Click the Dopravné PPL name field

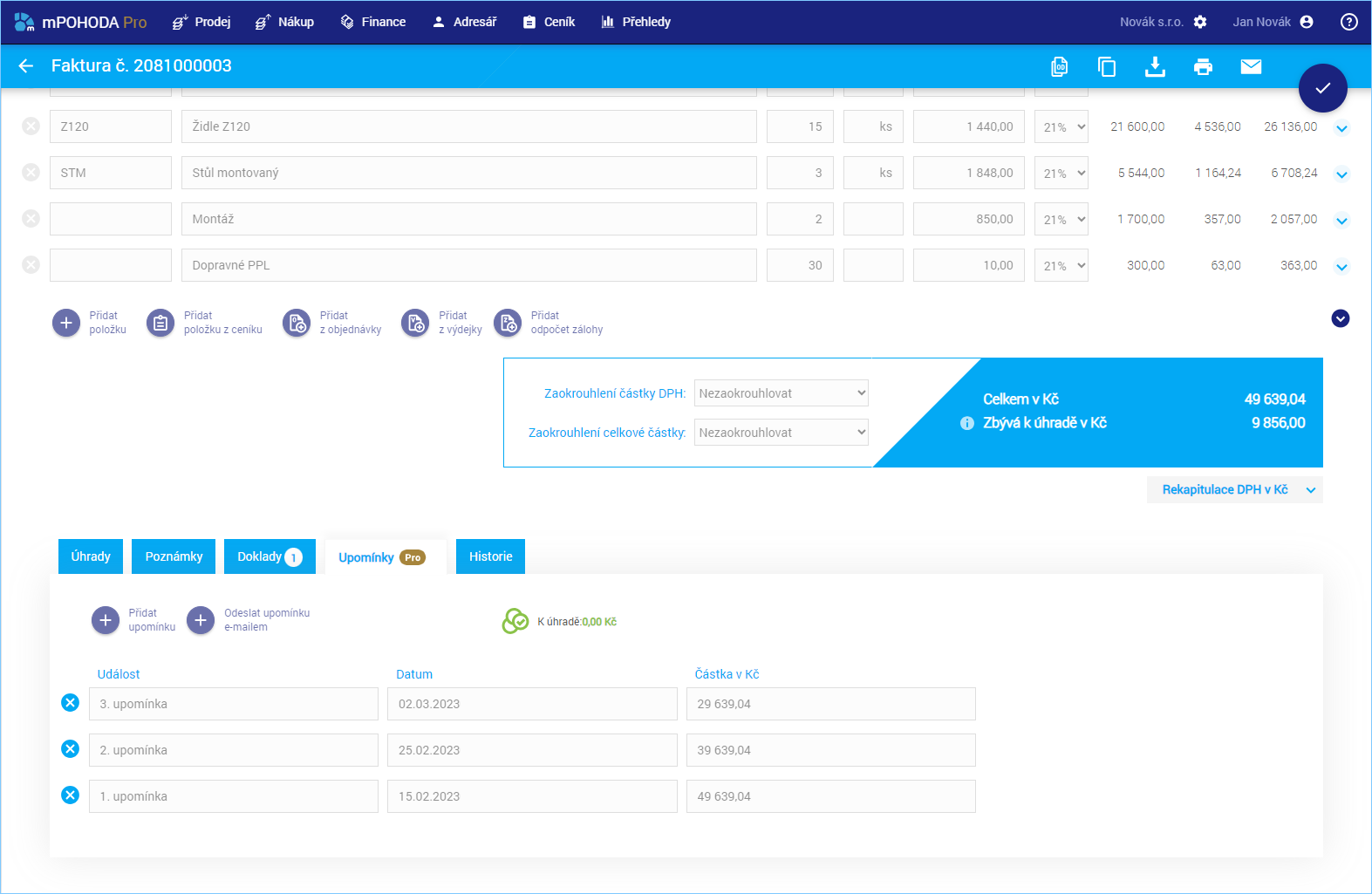click(469, 265)
